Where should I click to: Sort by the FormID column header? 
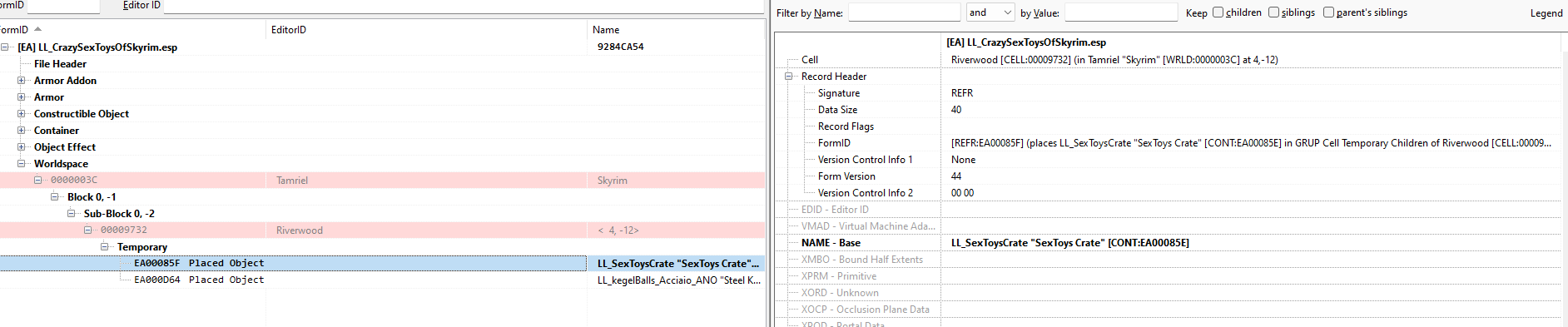coord(133,30)
